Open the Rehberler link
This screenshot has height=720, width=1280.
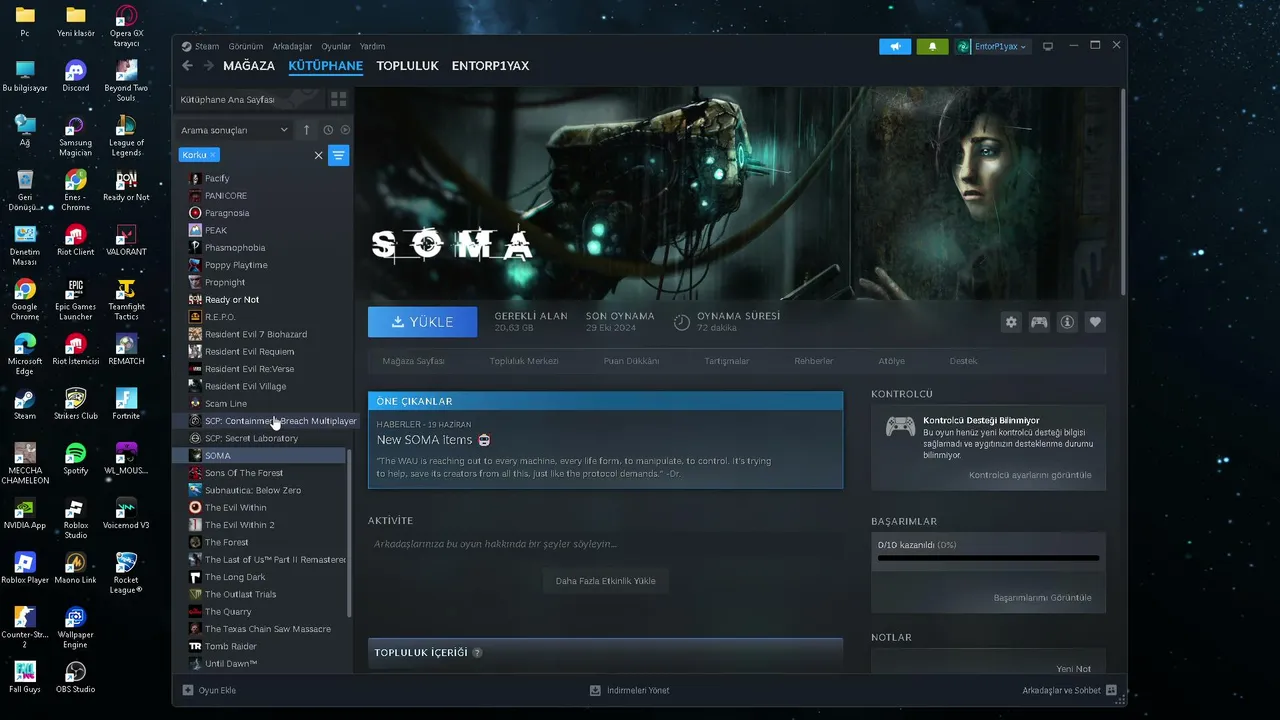(814, 361)
